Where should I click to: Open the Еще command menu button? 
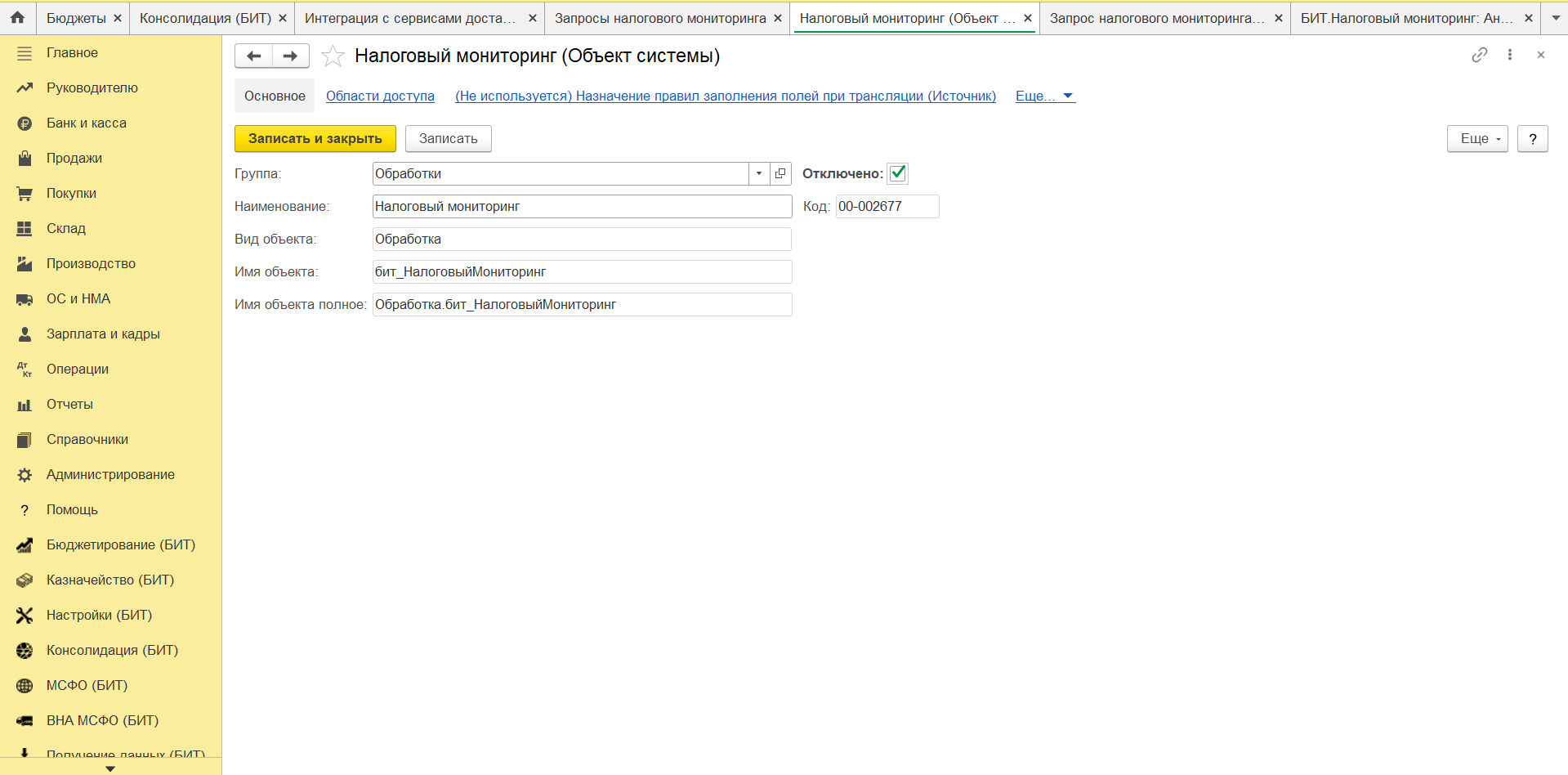pyautogui.click(x=1477, y=139)
